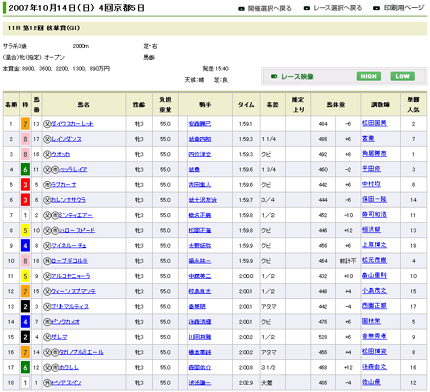Click the 騎手 column header
Image resolution: width=430 pixels, height=392 pixels.
tap(205, 105)
